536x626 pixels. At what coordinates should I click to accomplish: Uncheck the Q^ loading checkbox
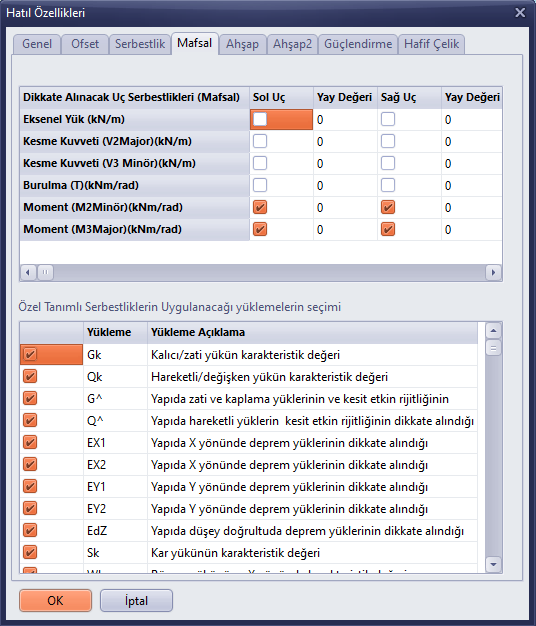pos(30,420)
